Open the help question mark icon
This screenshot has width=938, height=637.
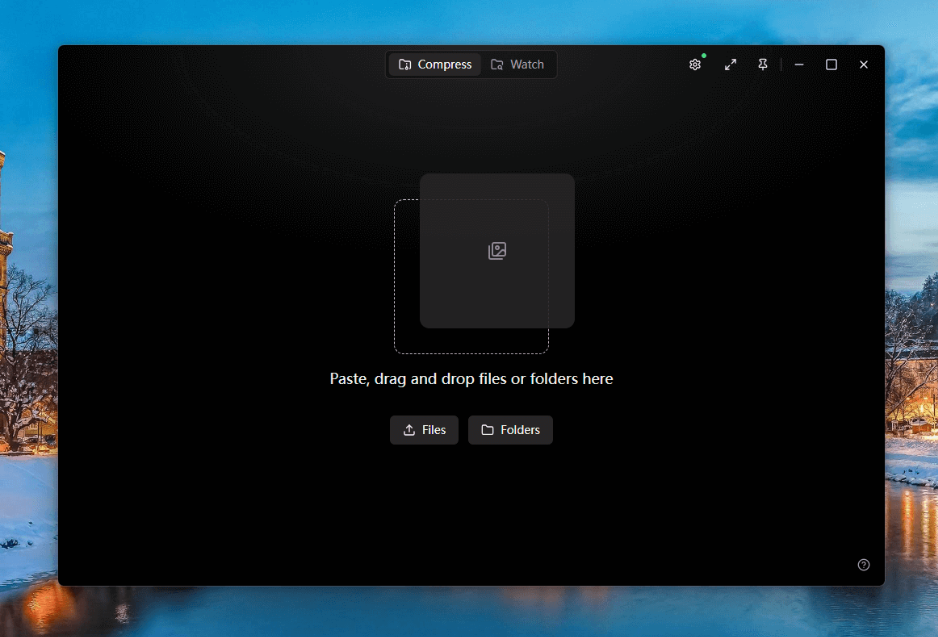point(864,565)
